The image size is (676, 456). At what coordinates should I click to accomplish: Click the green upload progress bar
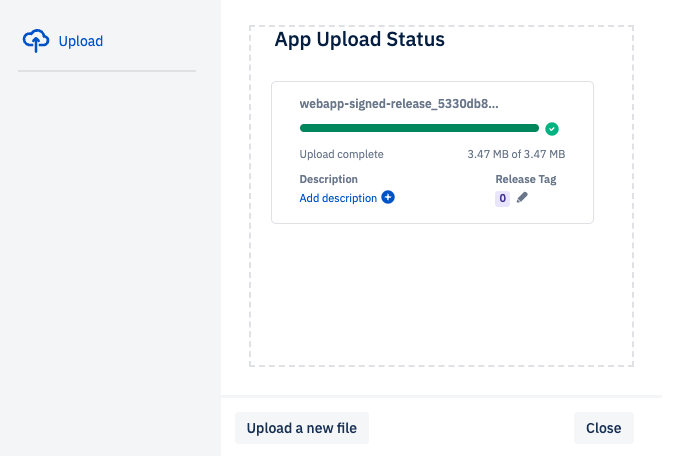pos(419,128)
